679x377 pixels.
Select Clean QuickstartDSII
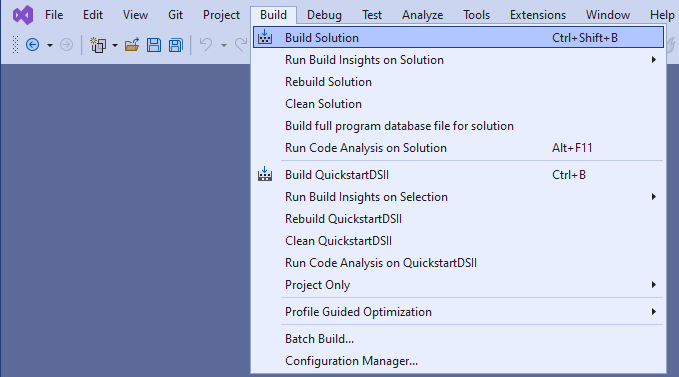coord(458,241)
